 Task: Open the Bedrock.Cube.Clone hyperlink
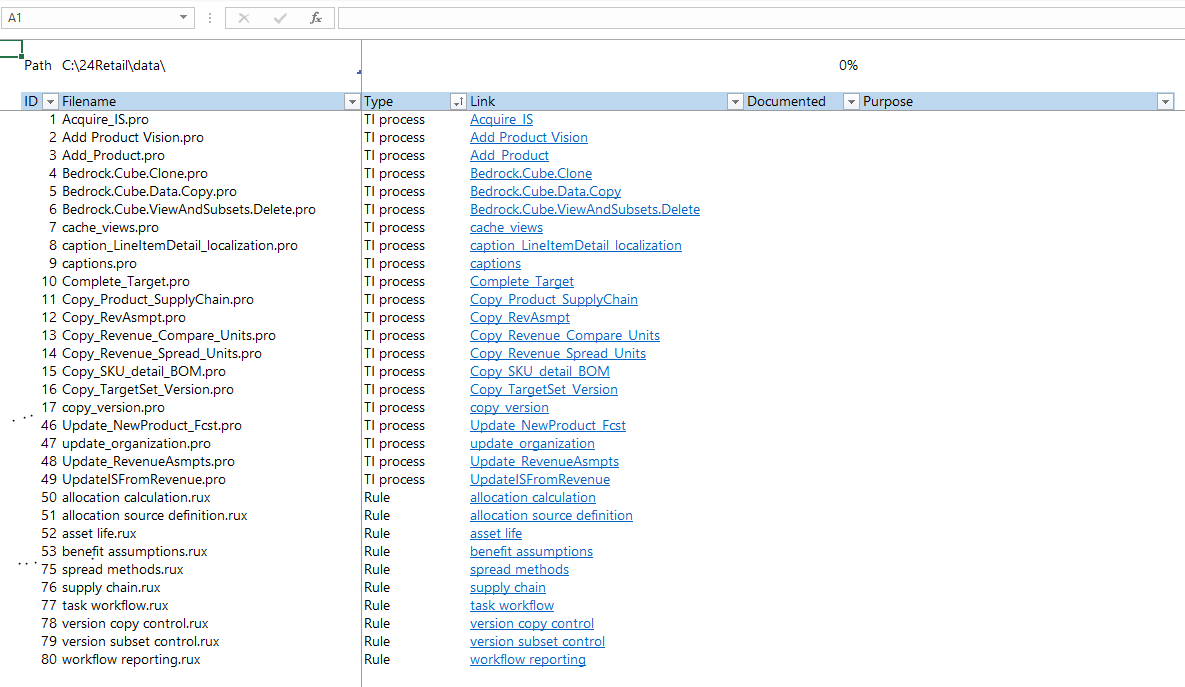[x=531, y=174]
